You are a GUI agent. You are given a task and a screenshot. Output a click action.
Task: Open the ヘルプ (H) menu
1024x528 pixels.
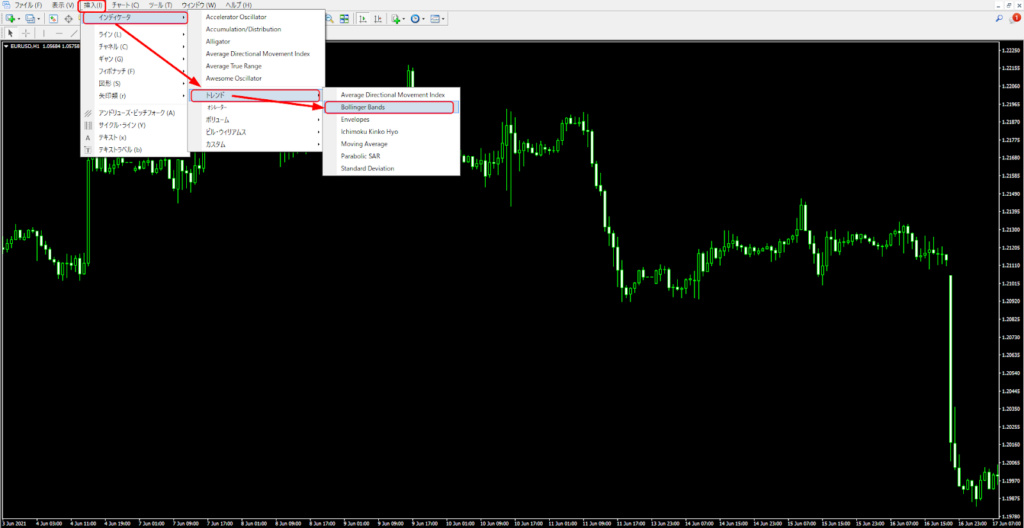(238, 5)
